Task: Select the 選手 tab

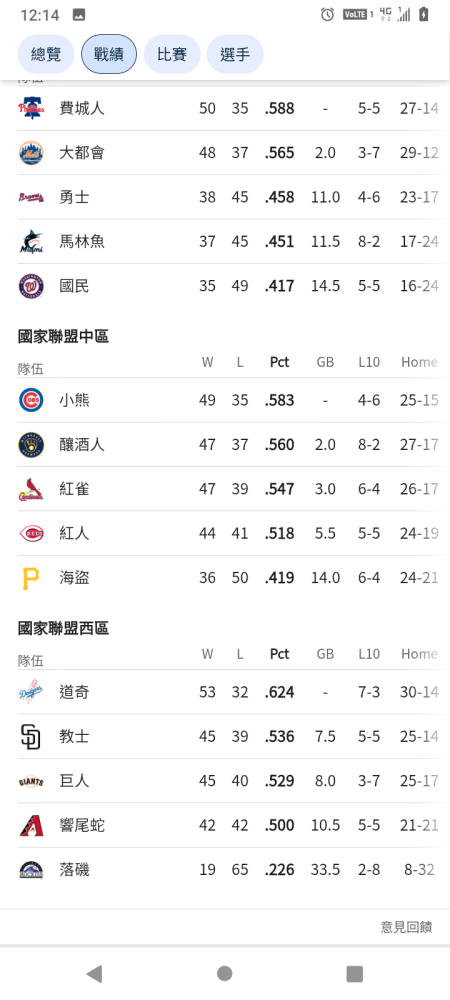Action: coord(235,54)
